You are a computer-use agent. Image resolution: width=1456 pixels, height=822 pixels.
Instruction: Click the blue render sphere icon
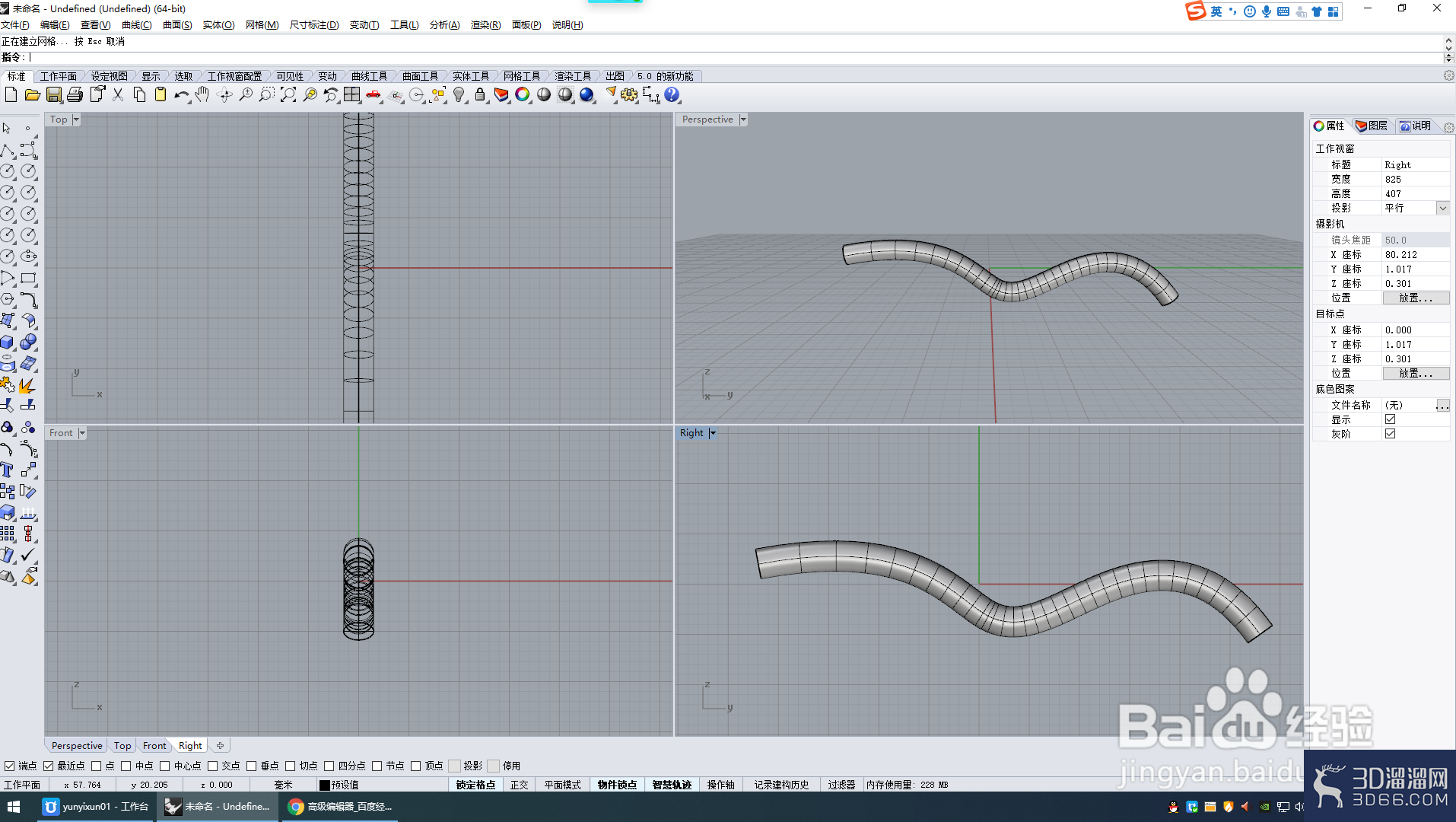click(x=587, y=94)
